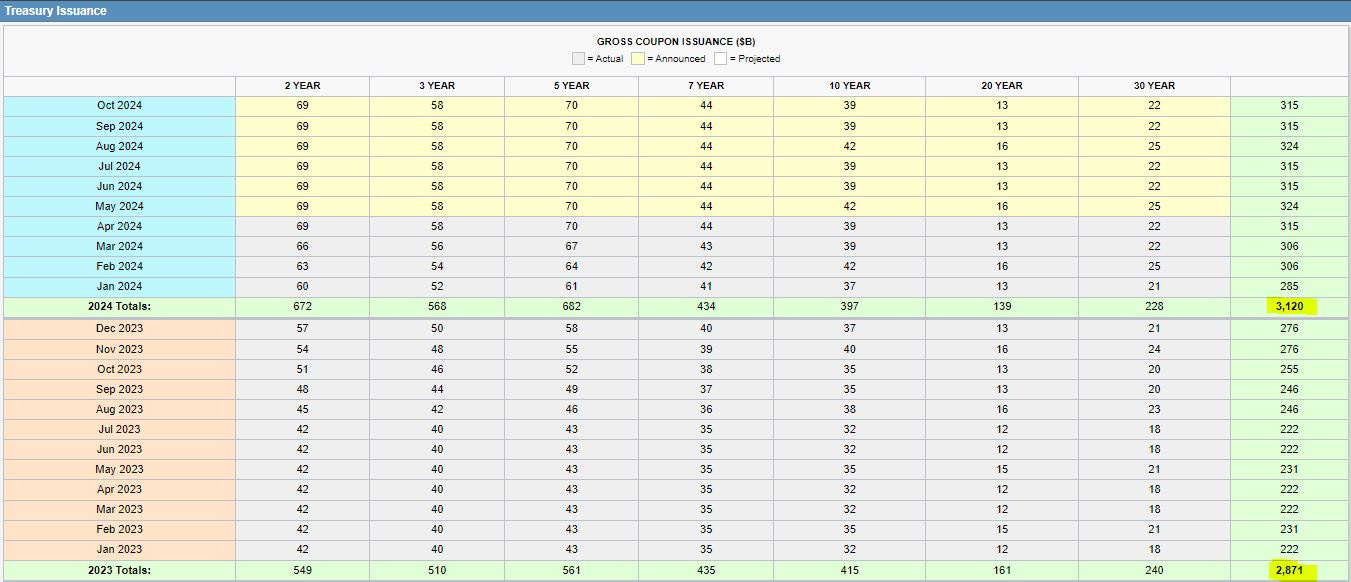Image resolution: width=1351 pixels, height=582 pixels.
Task: Click the Apr 2024 row label
Action: (120, 226)
